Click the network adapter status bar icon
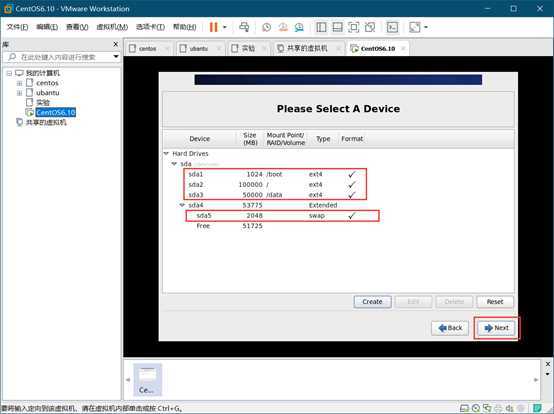Viewport: 554px width, 414px height. [487, 408]
